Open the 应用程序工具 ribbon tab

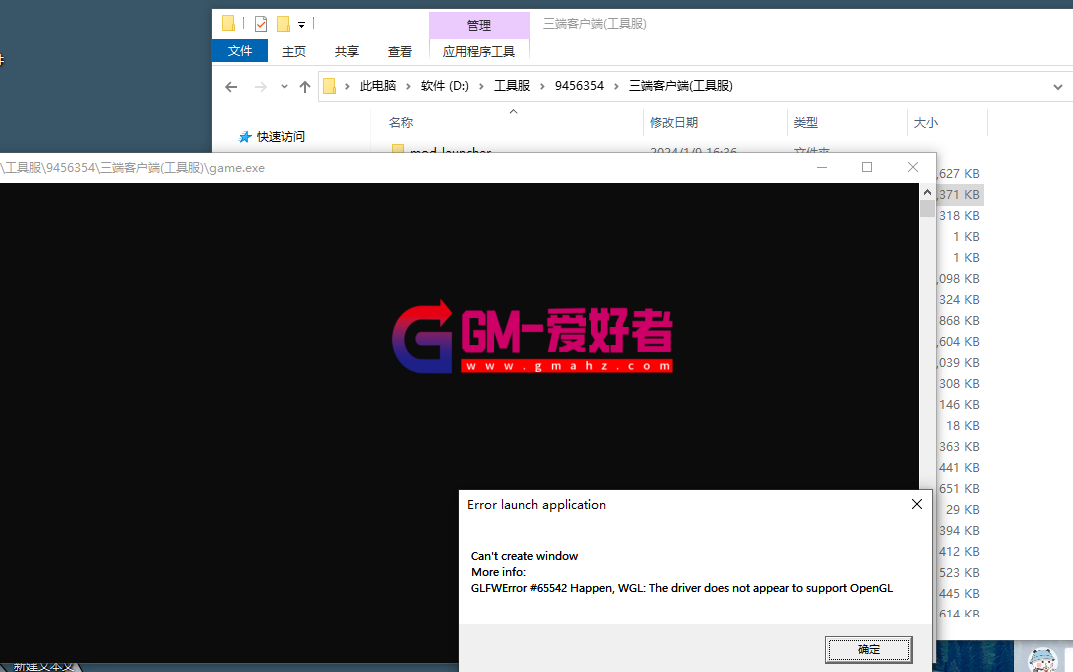pyautogui.click(x=479, y=51)
